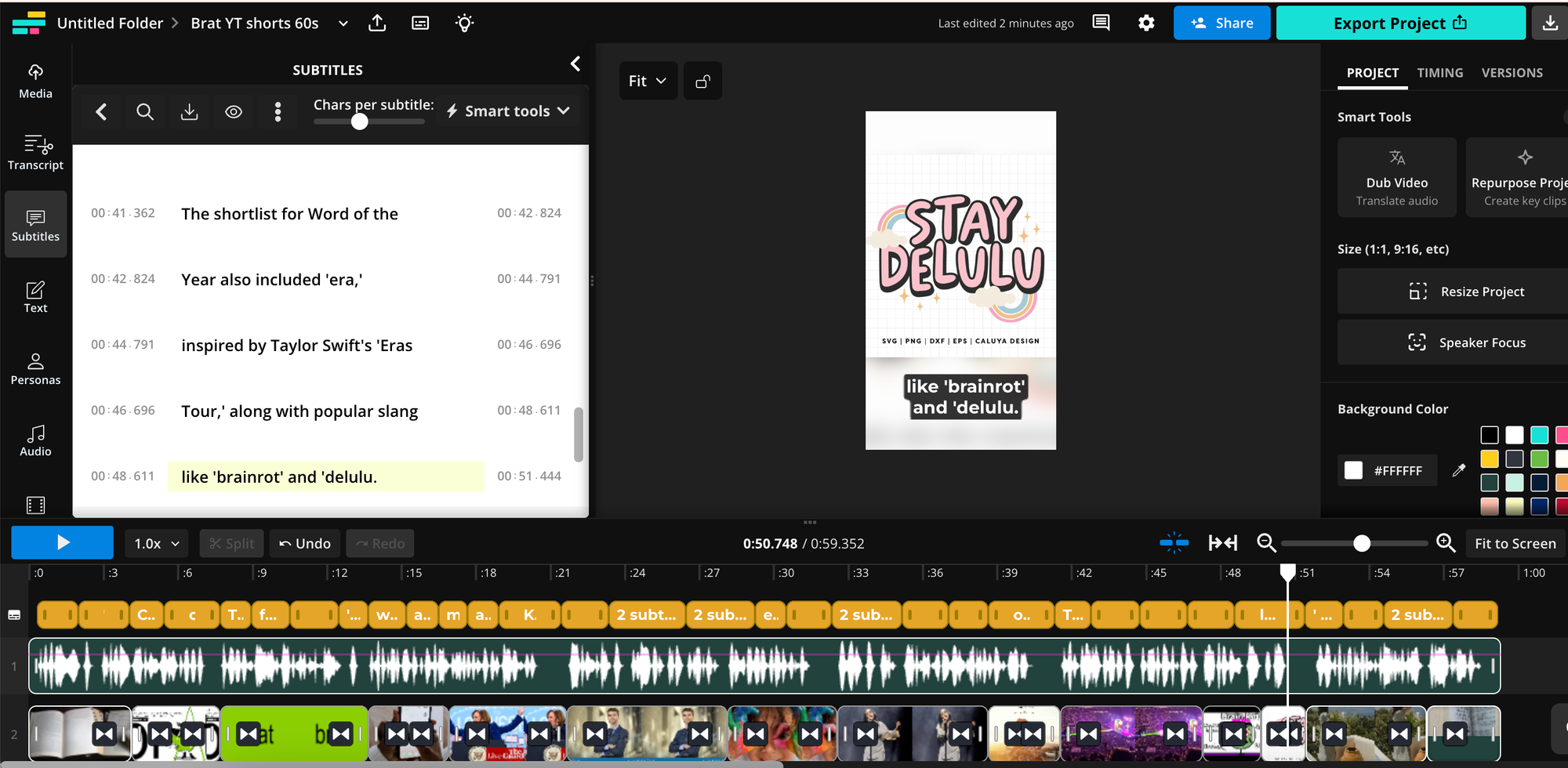Open the Fit zoom dropdown above the canvas
This screenshot has height=768, width=1568.
[648, 80]
